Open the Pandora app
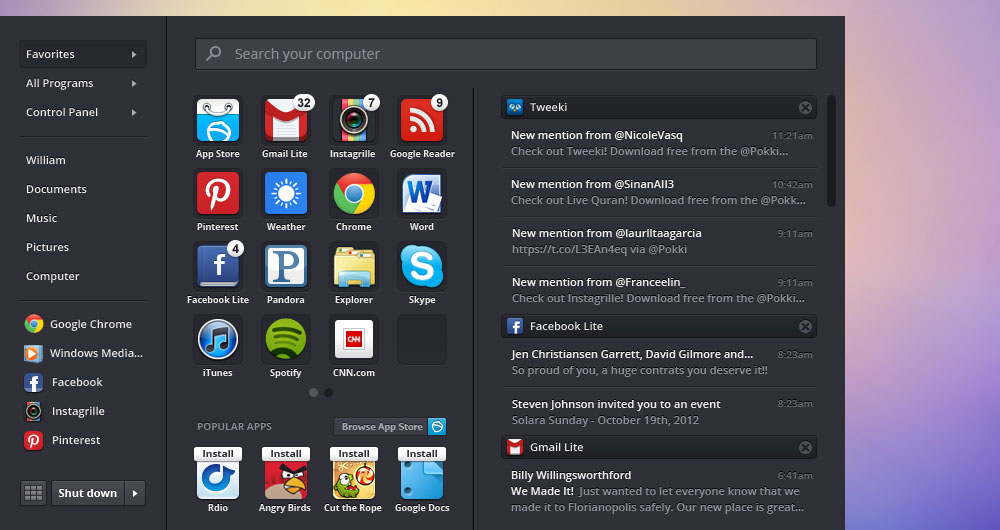1000x530 pixels. (x=285, y=267)
